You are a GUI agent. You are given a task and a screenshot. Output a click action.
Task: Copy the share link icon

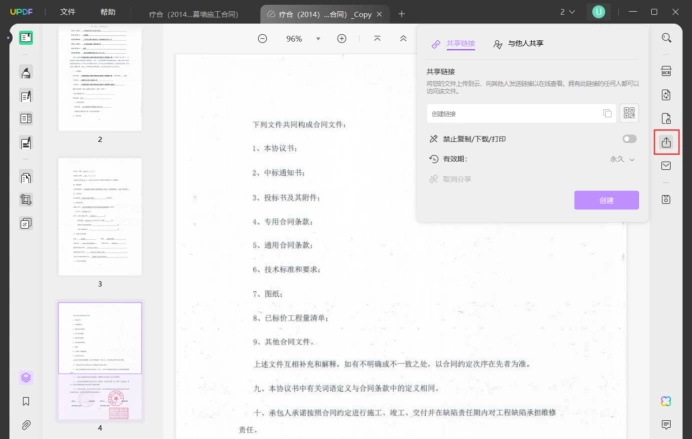(608, 113)
